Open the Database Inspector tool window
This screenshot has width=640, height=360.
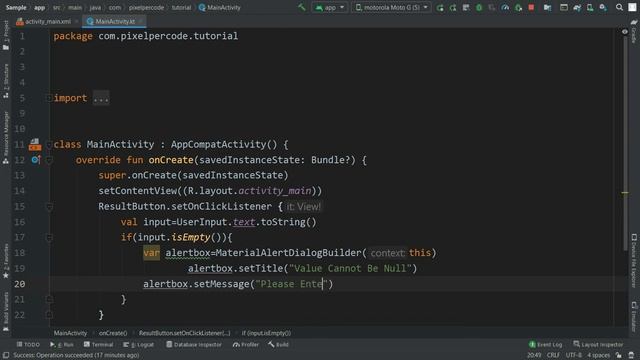[194, 344]
